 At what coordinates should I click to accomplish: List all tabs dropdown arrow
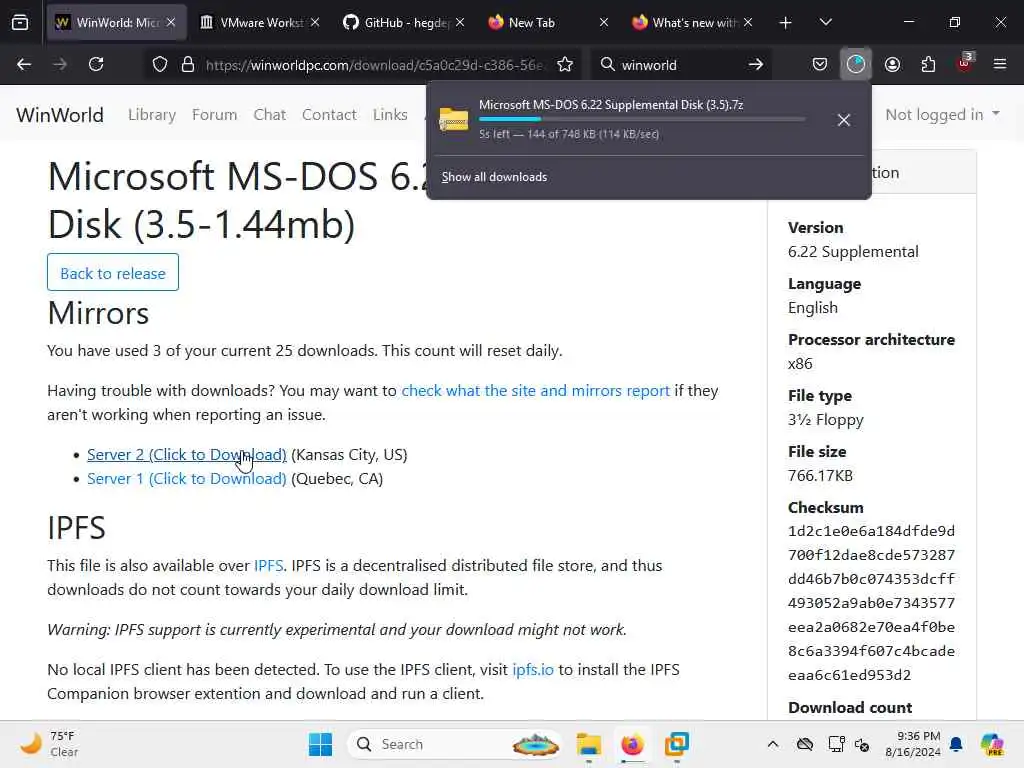[825, 23]
